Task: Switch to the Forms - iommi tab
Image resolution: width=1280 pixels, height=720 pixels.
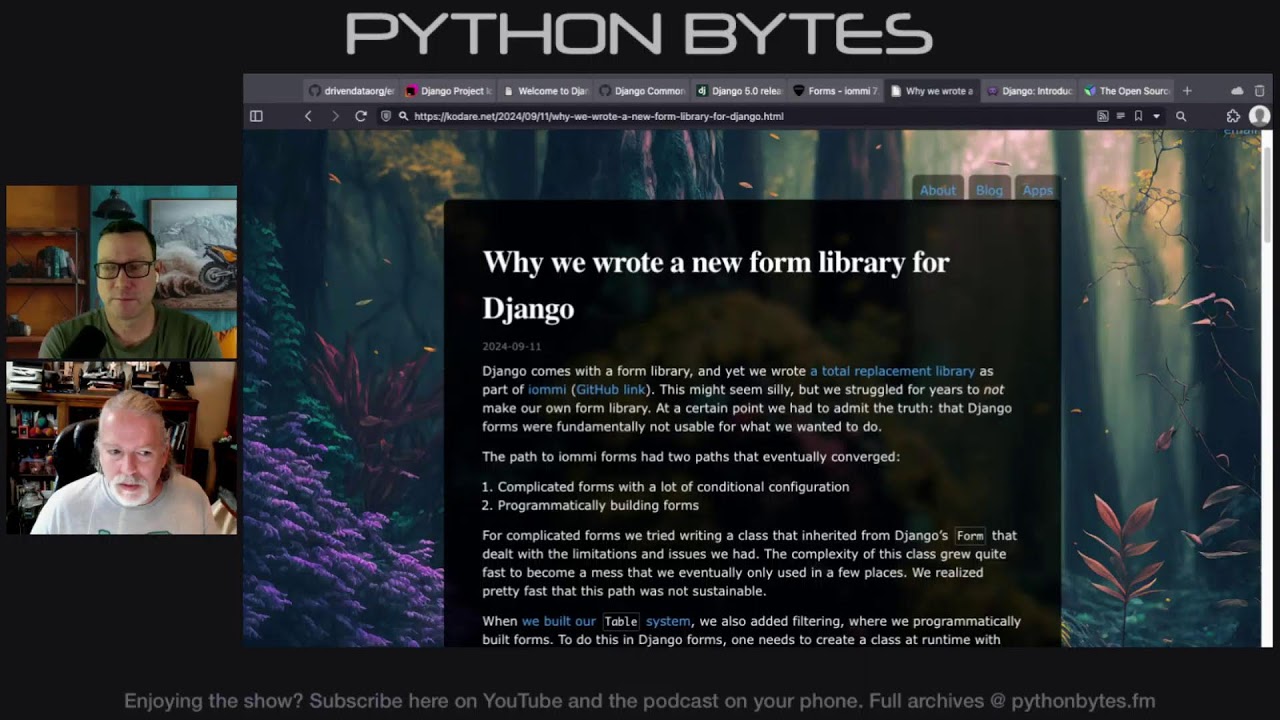Action: [x=835, y=91]
